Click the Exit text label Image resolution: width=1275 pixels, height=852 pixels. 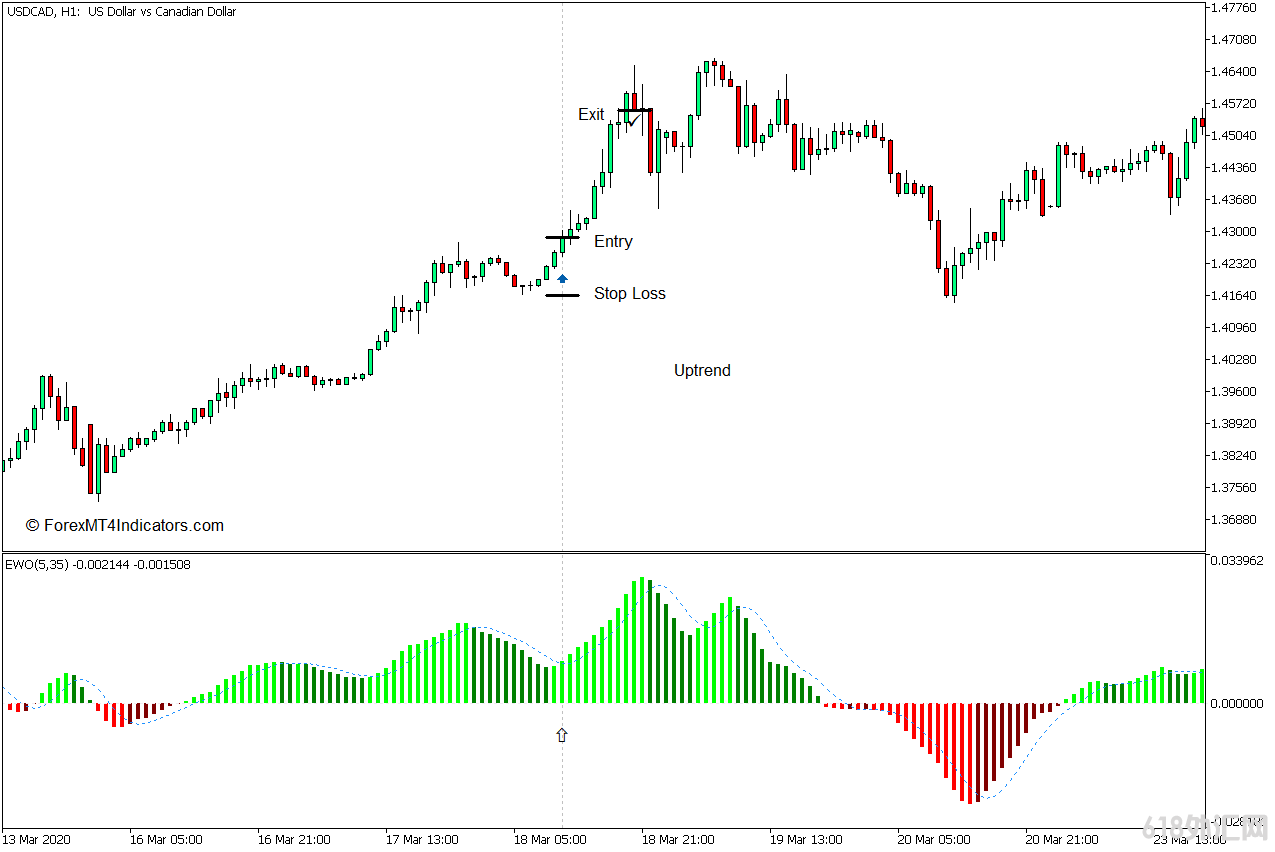(591, 115)
